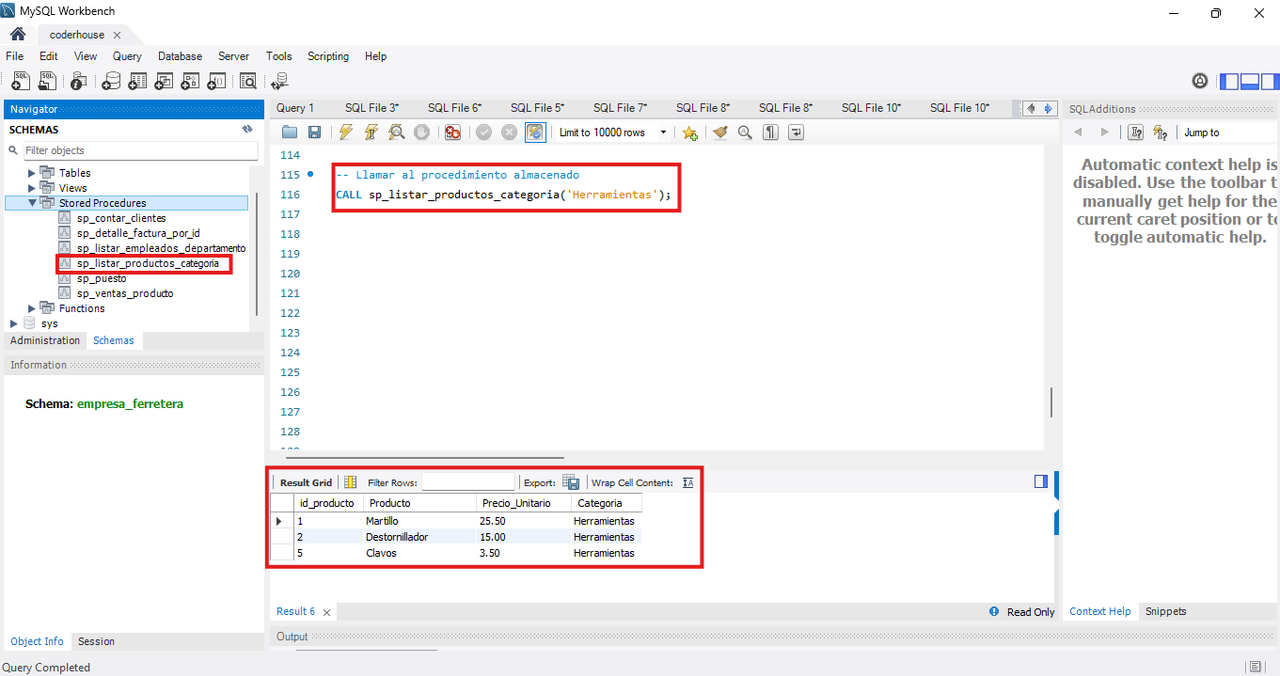
Task: Create a new schema on the server
Action: (x=111, y=81)
